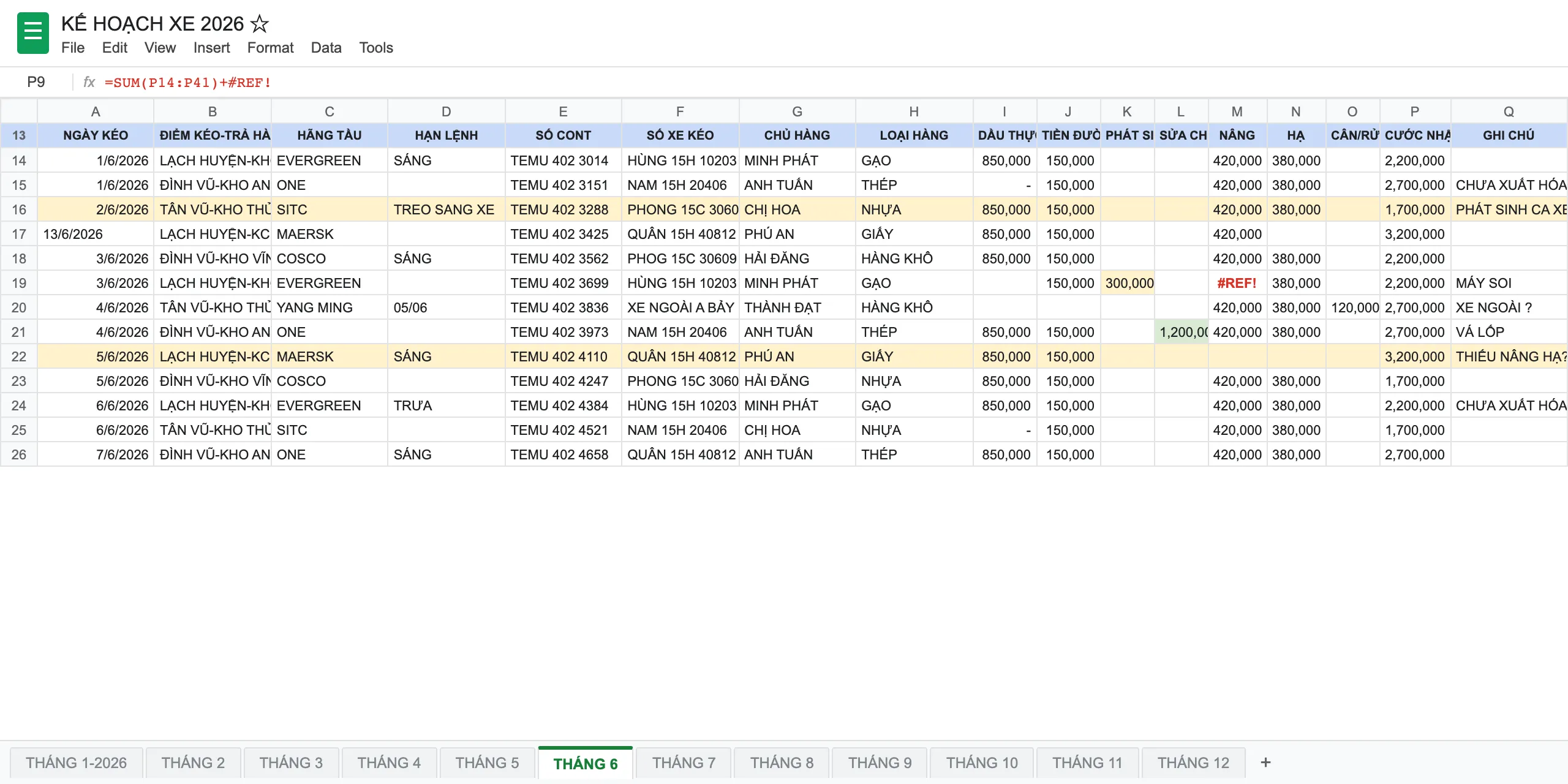Select row 26 header number
1568x784 pixels.
coord(19,454)
